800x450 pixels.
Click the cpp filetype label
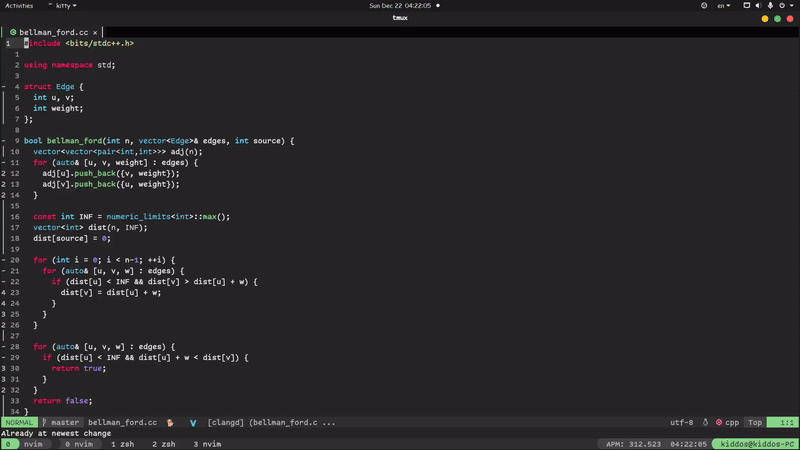tap(732, 422)
